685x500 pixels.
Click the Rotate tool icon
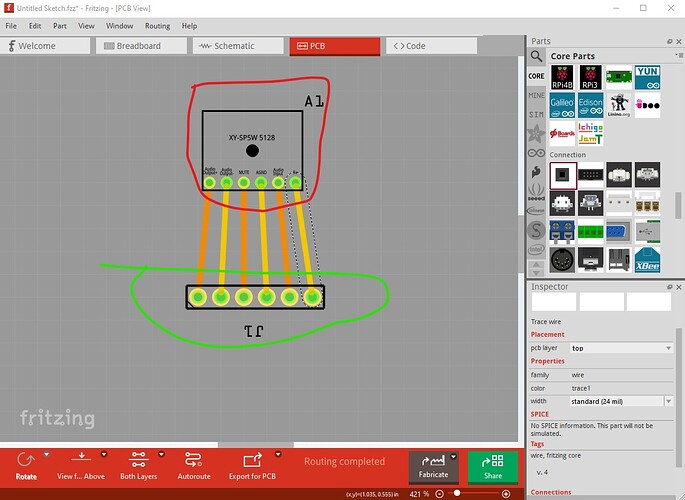tap(26, 460)
